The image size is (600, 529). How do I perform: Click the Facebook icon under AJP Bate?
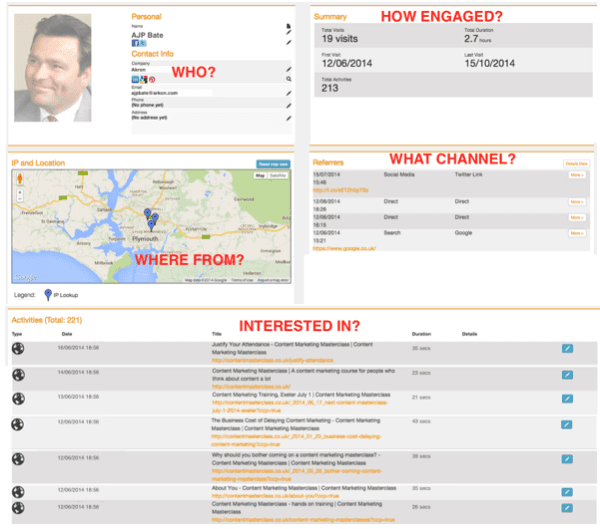pos(135,43)
